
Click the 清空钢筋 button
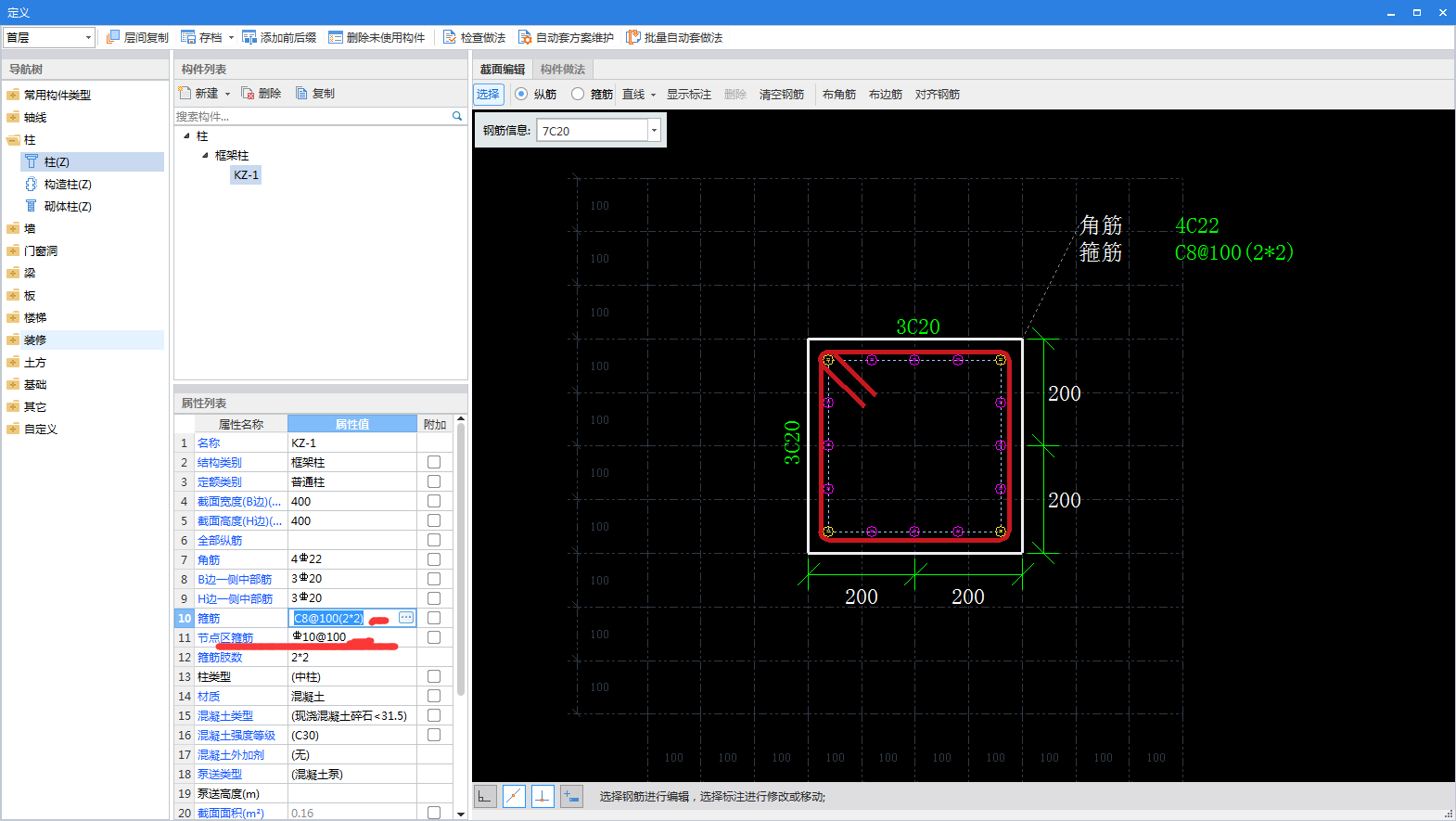tap(782, 95)
